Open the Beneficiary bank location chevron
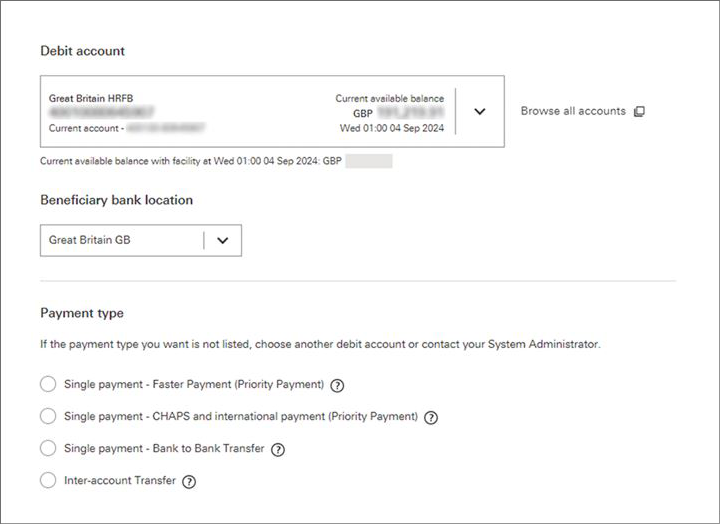The height and width of the screenshot is (524, 720). pyautogui.click(x=222, y=240)
